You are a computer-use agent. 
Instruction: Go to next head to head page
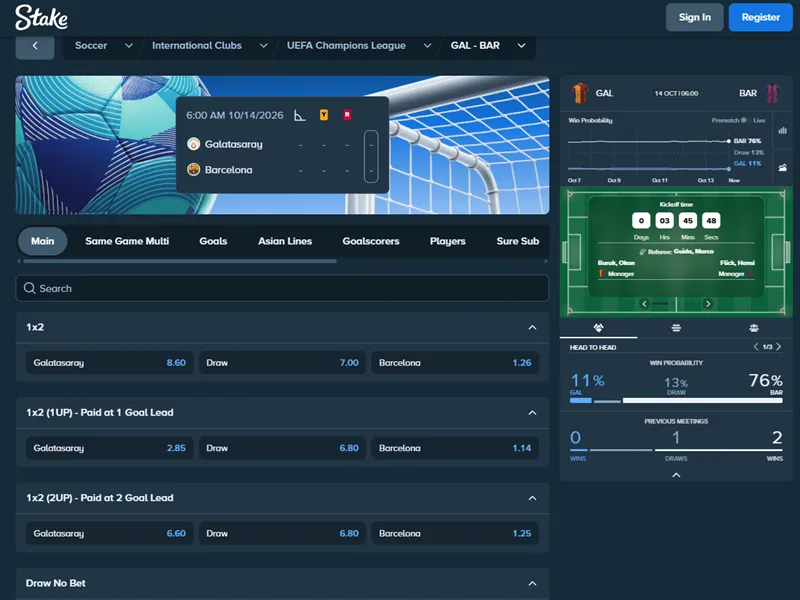(x=779, y=346)
